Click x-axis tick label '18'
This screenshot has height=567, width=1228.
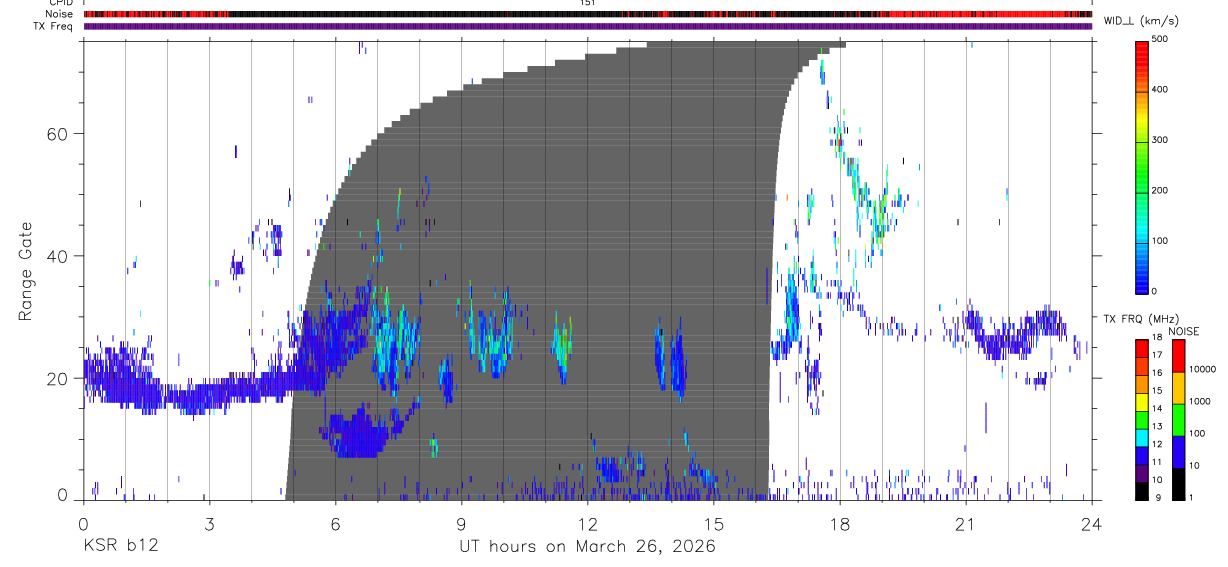839,523
